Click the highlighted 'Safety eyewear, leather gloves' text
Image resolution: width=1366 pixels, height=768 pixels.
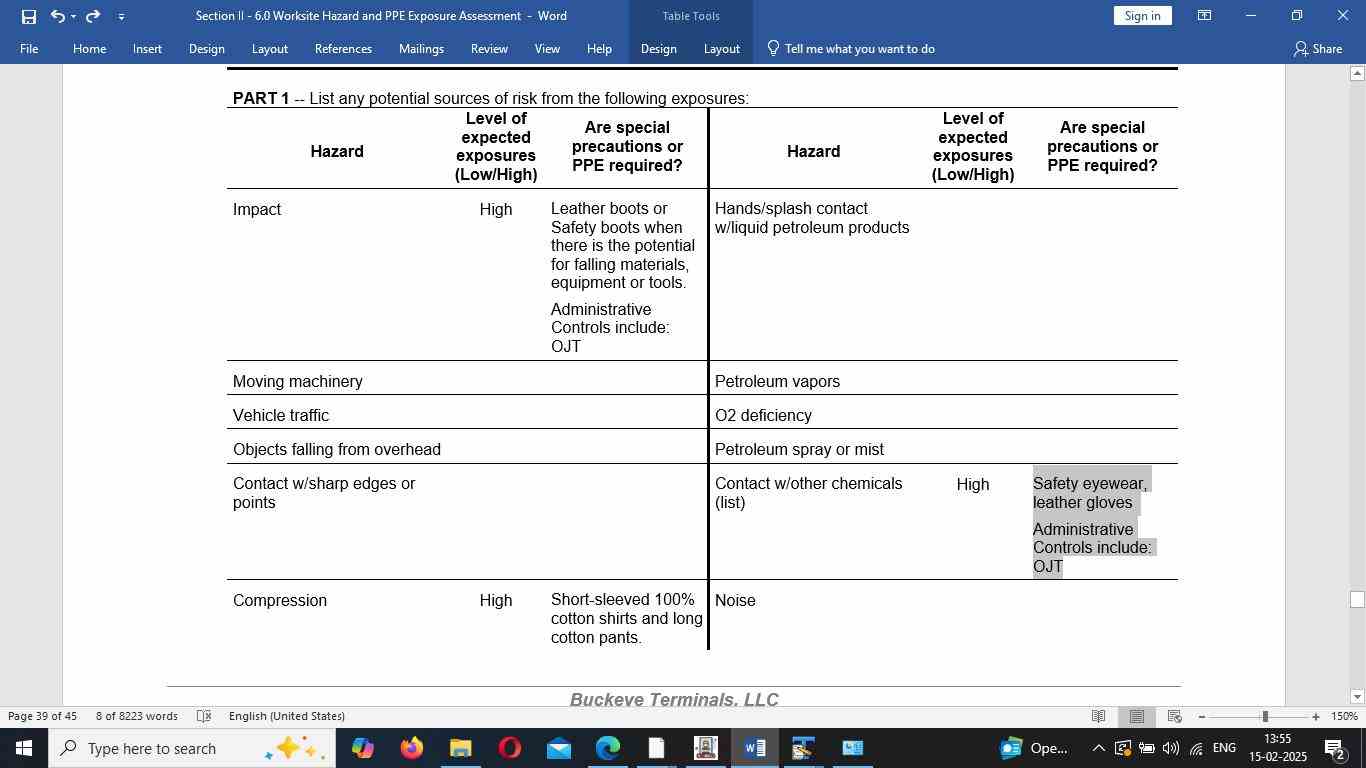point(1090,493)
